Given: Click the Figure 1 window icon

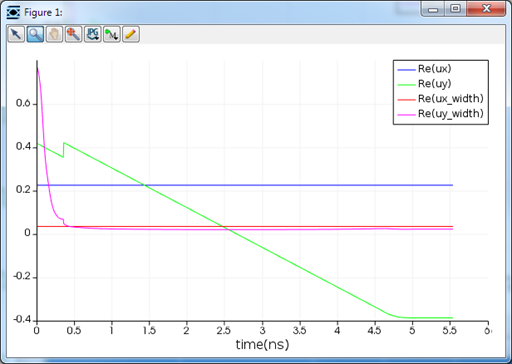Looking at the screenshot, I should (13, 13).
